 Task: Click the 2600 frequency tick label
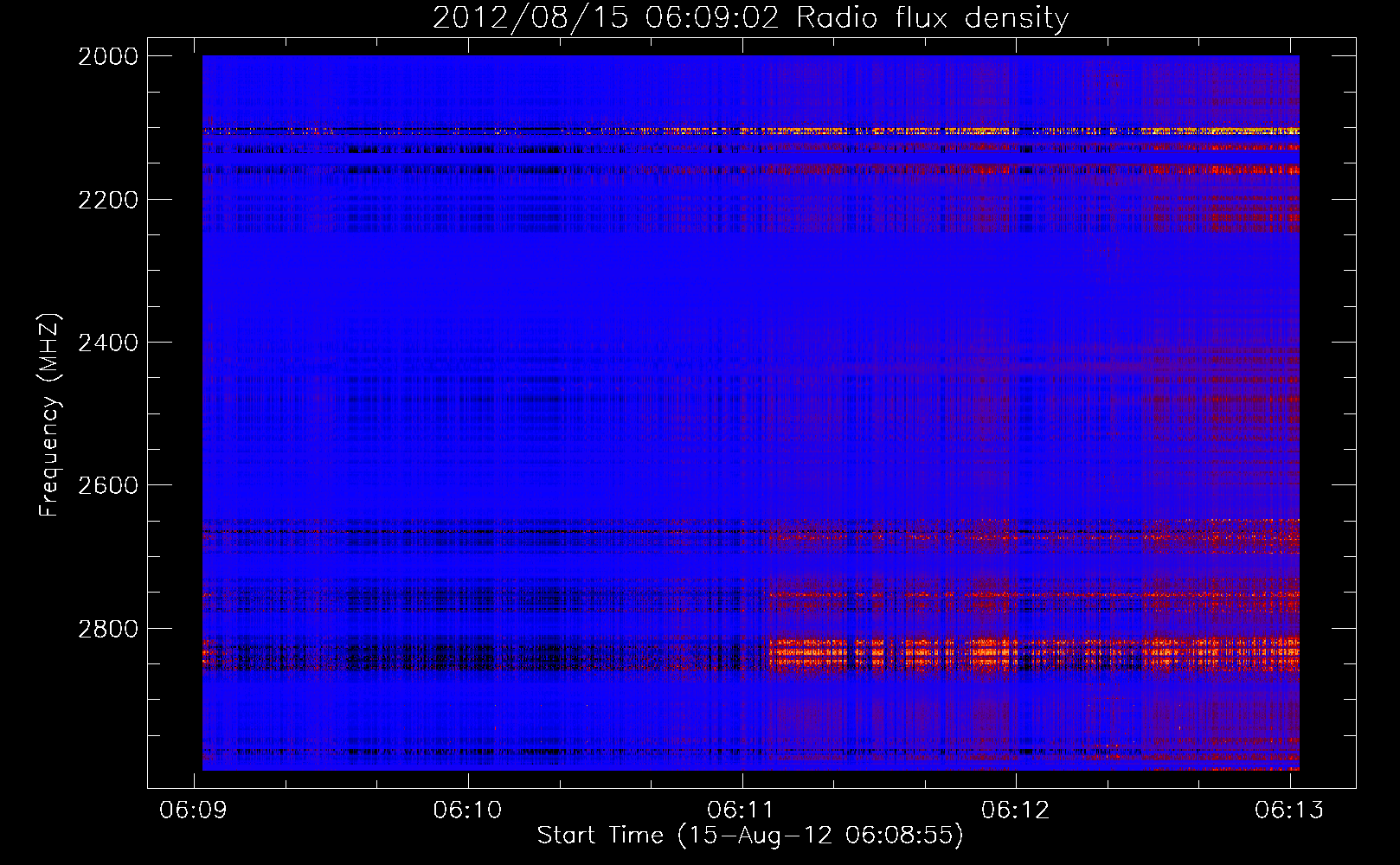click(108, 485)
